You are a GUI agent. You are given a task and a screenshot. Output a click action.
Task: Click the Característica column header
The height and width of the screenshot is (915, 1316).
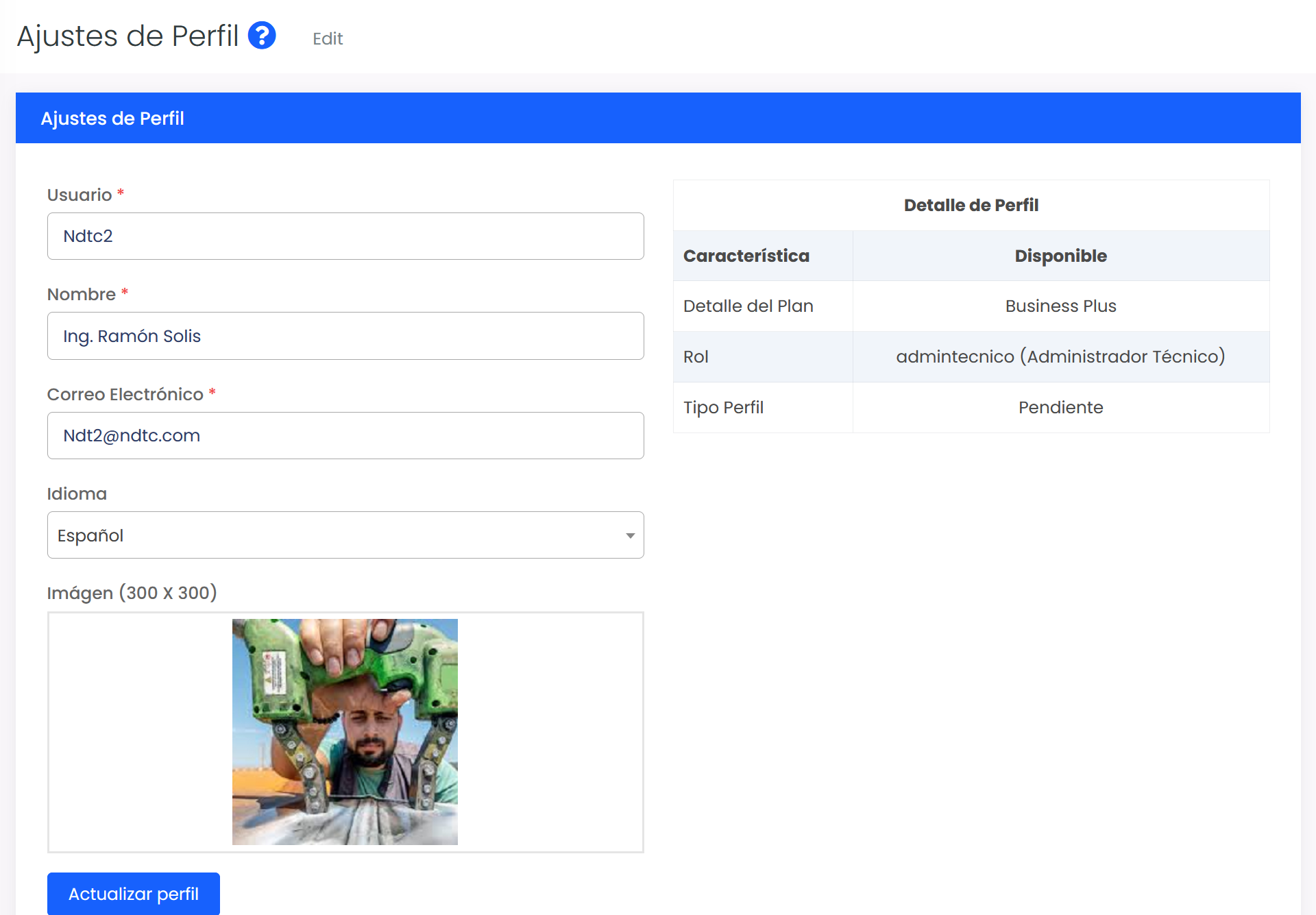(746, 256)
